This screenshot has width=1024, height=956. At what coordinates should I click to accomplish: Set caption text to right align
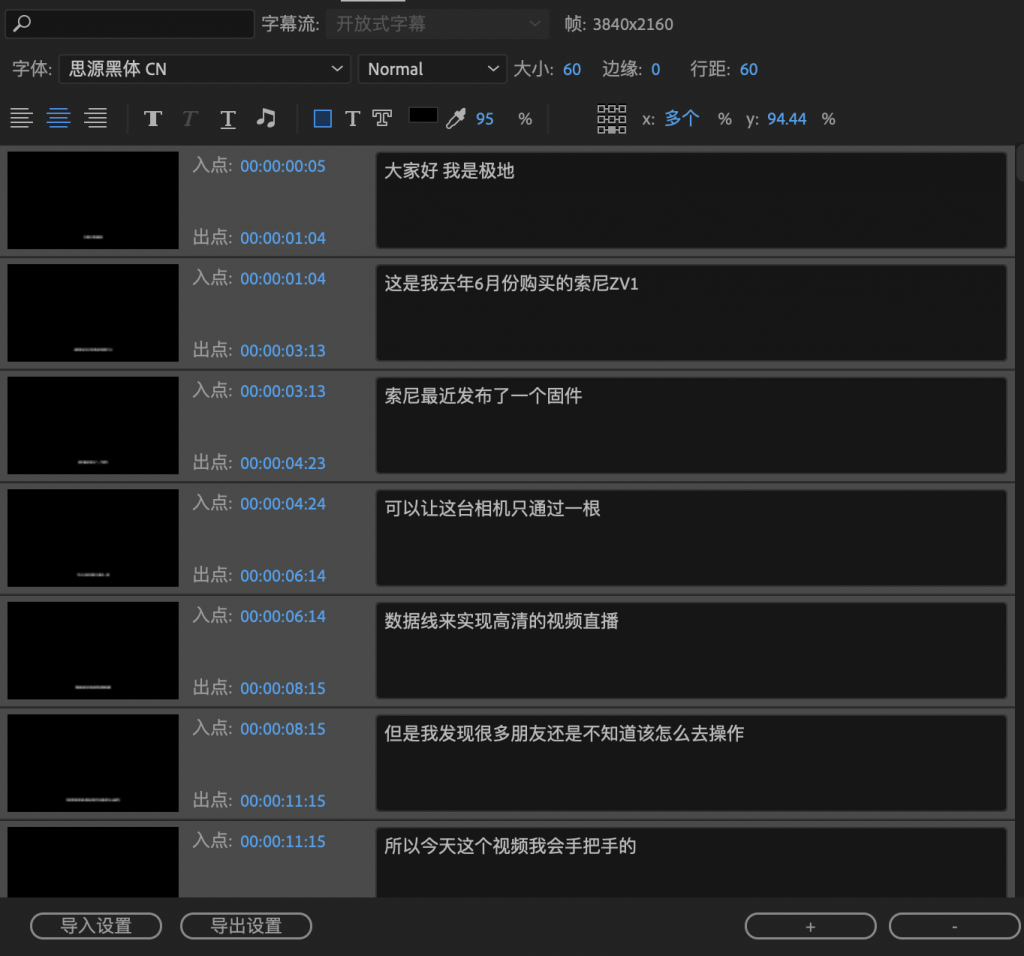tap(96, 119)
